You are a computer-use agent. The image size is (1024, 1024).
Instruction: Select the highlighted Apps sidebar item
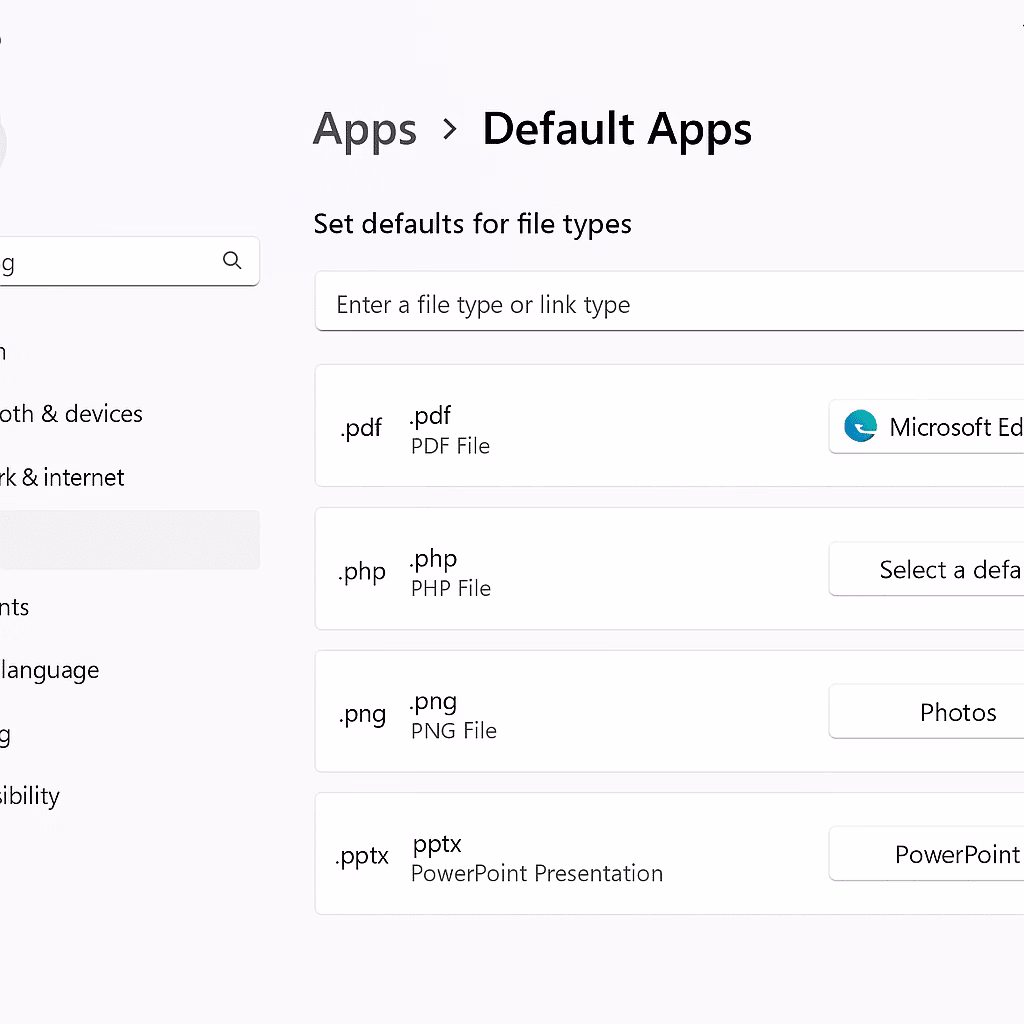120,540
